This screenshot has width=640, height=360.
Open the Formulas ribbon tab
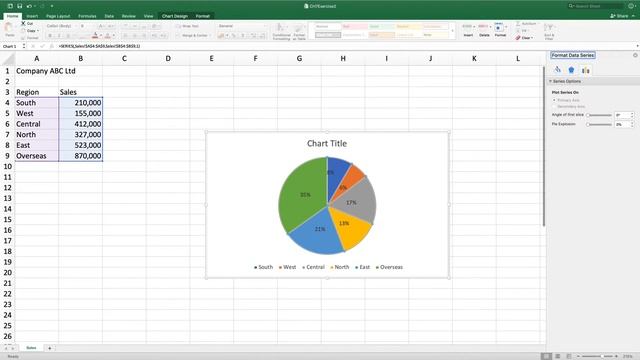[87, 16]
